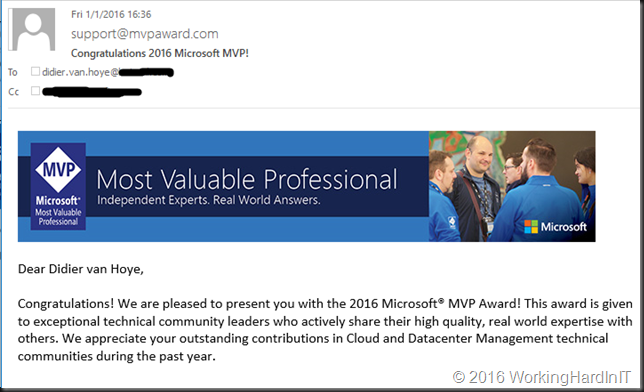
Task: Click the To field label
Action: (13, 72)
